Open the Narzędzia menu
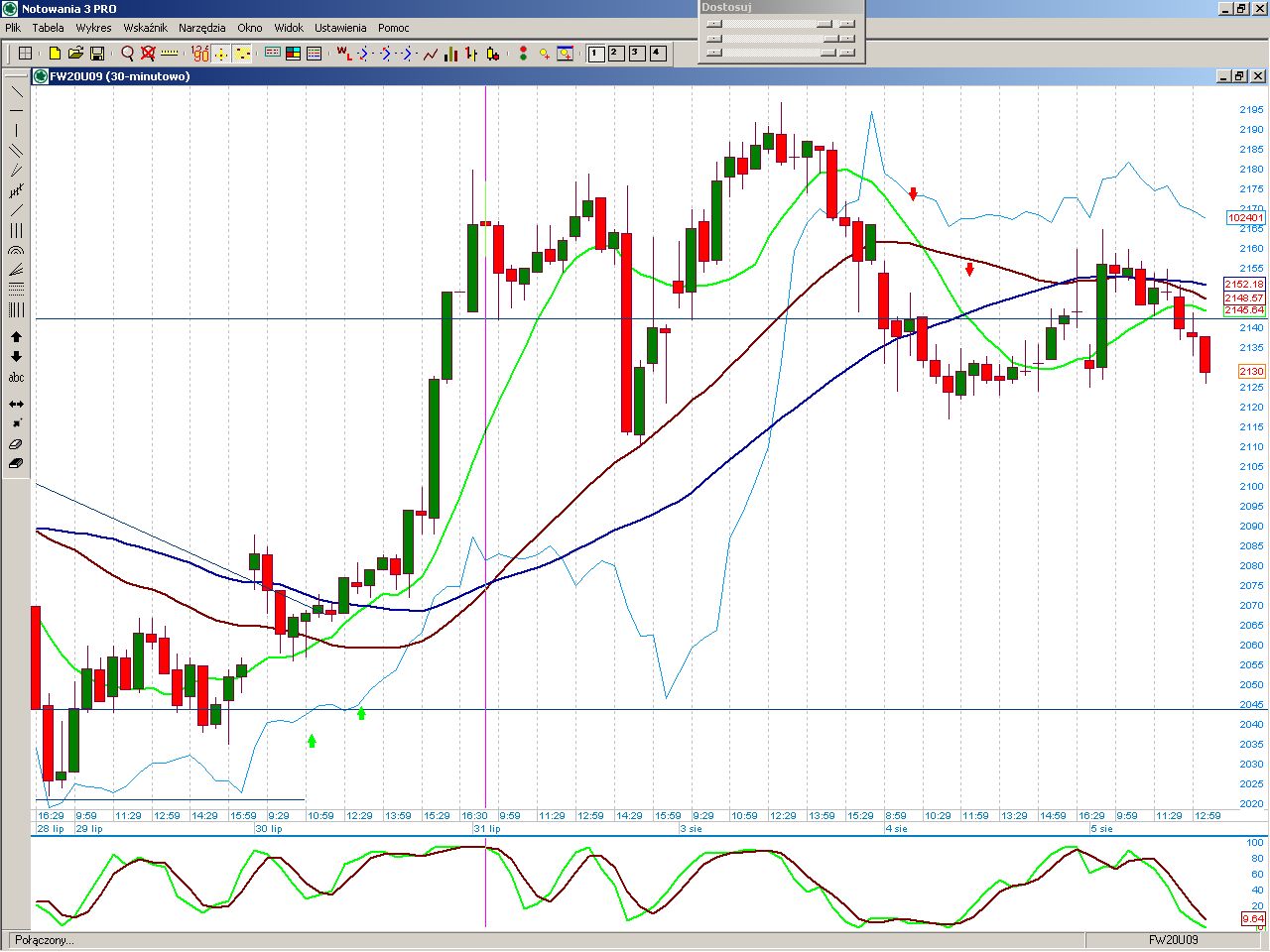This screenshot has height=952, width=1270. point(202,28)
